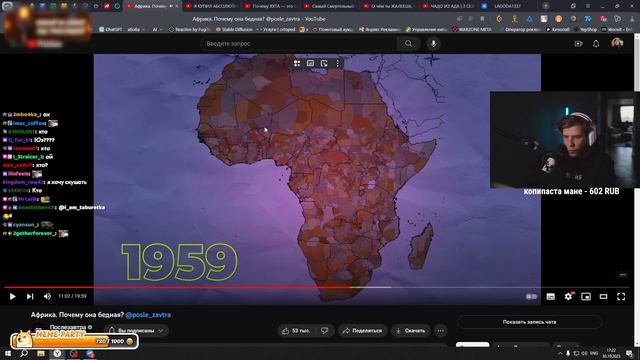Open Yandex Browser taskbar icon
640x360 pixels.
point(57,353)
